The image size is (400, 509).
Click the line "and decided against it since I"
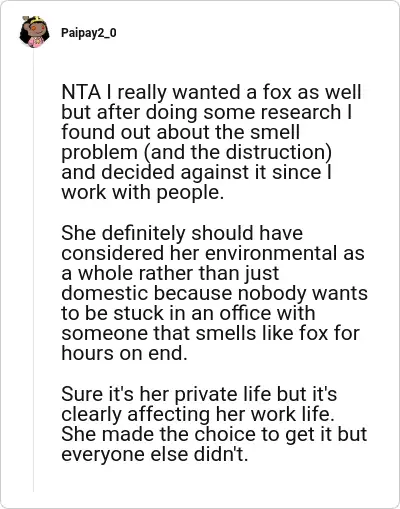coord(196,172)
